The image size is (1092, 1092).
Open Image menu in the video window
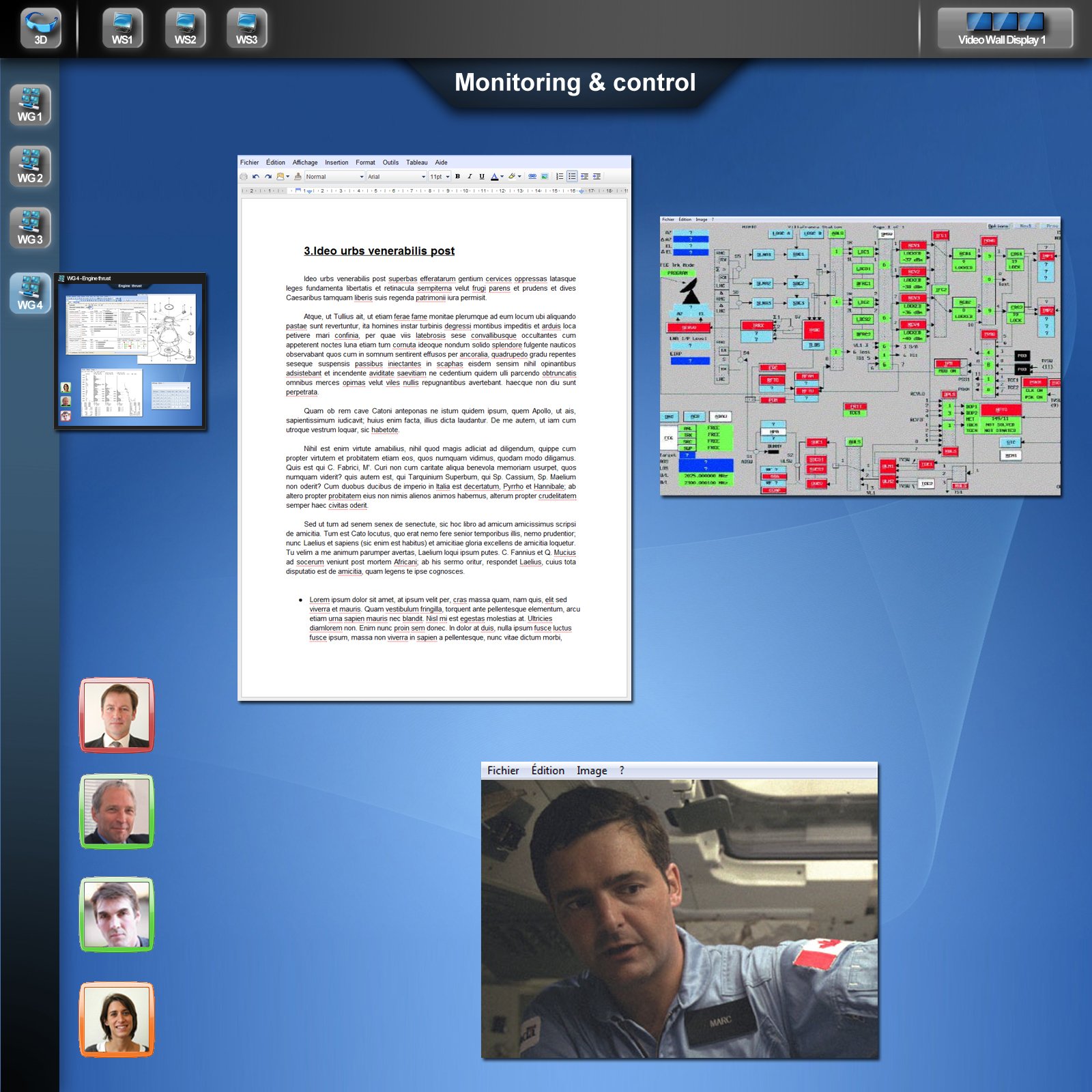pyautogui.click(x=592, y=771)
